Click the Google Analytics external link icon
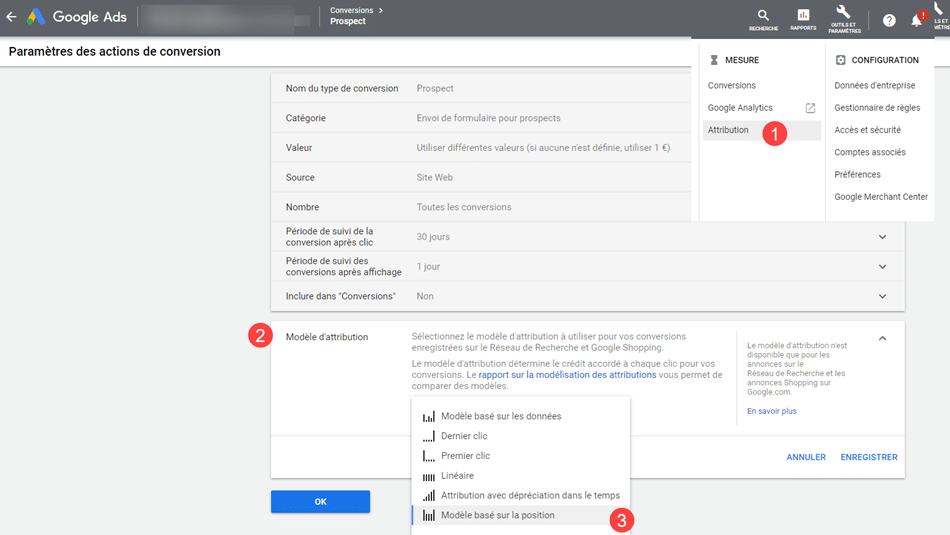The image size is (950, 535). (x=810, y=108)
